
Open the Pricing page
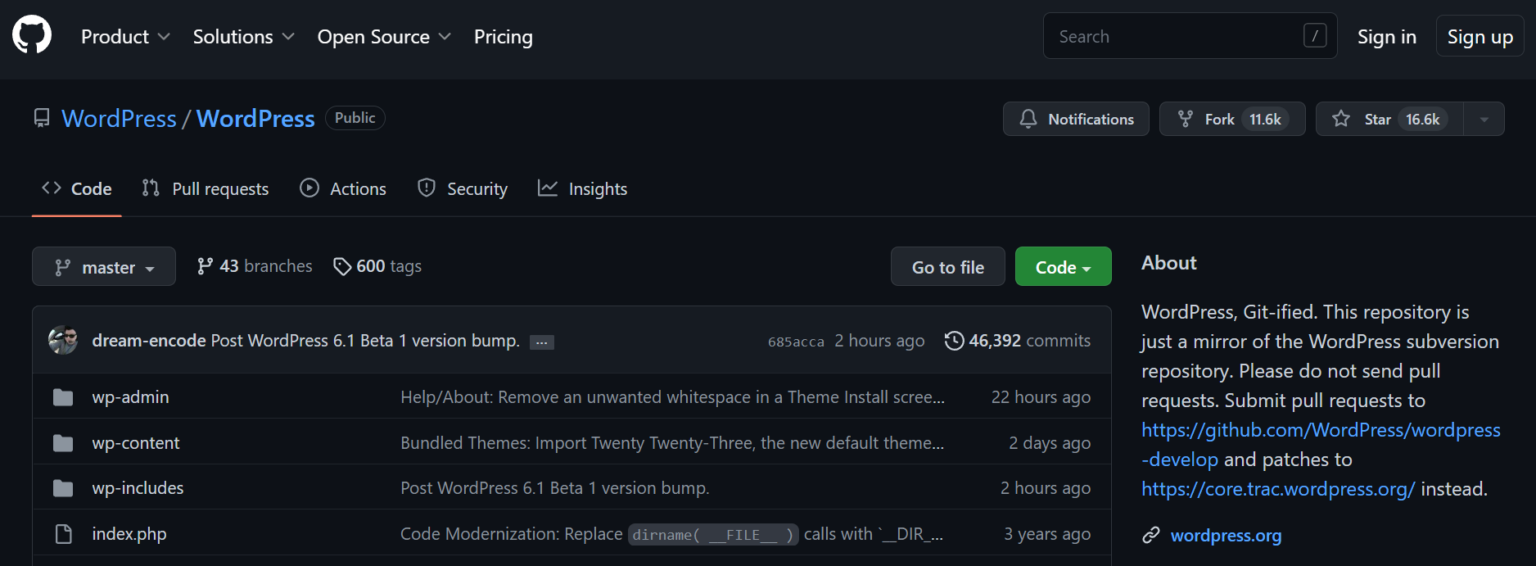[503, 36]
